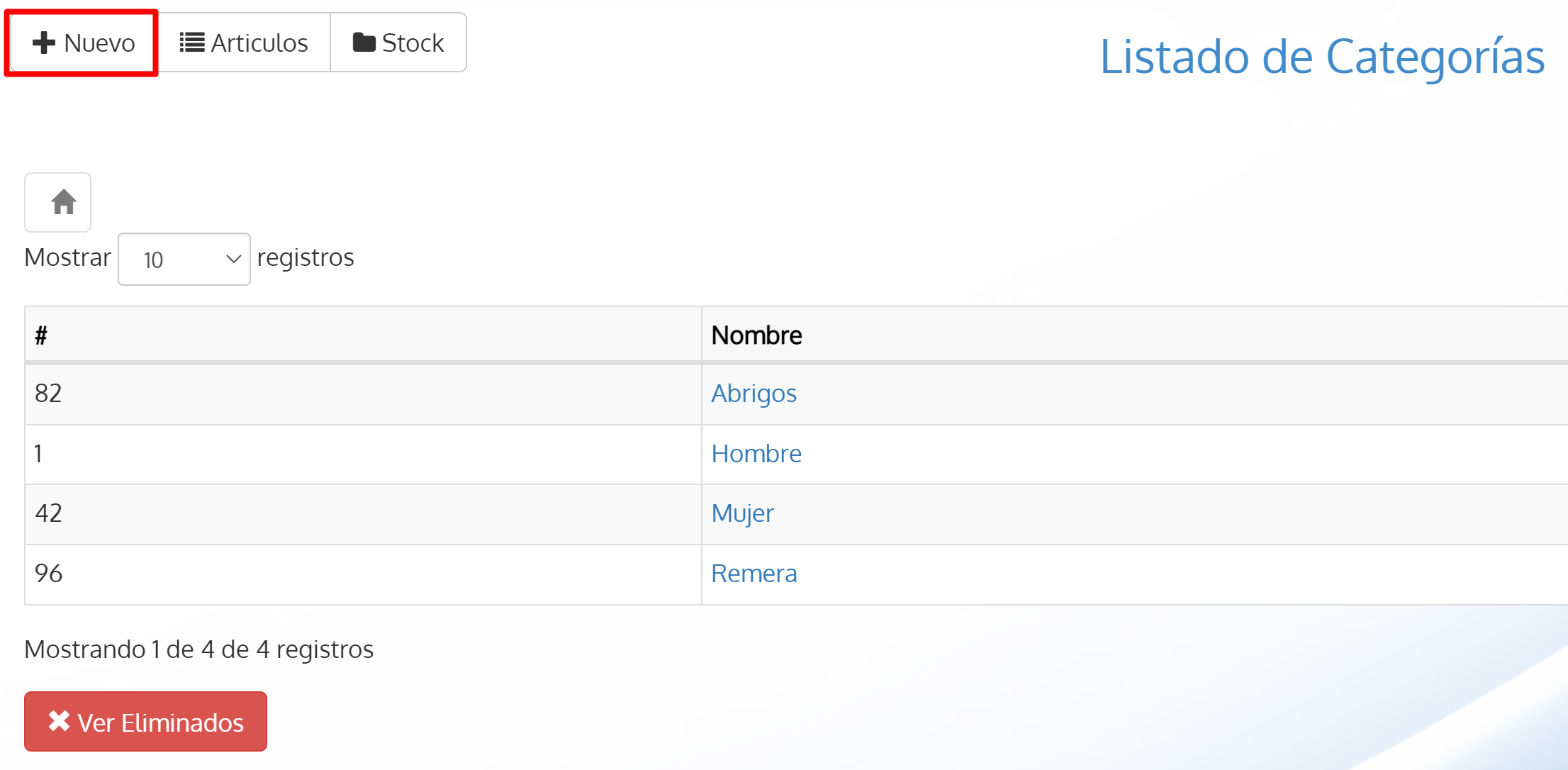
Task: Sort by the Nombre column header
Action: (756, 334)
